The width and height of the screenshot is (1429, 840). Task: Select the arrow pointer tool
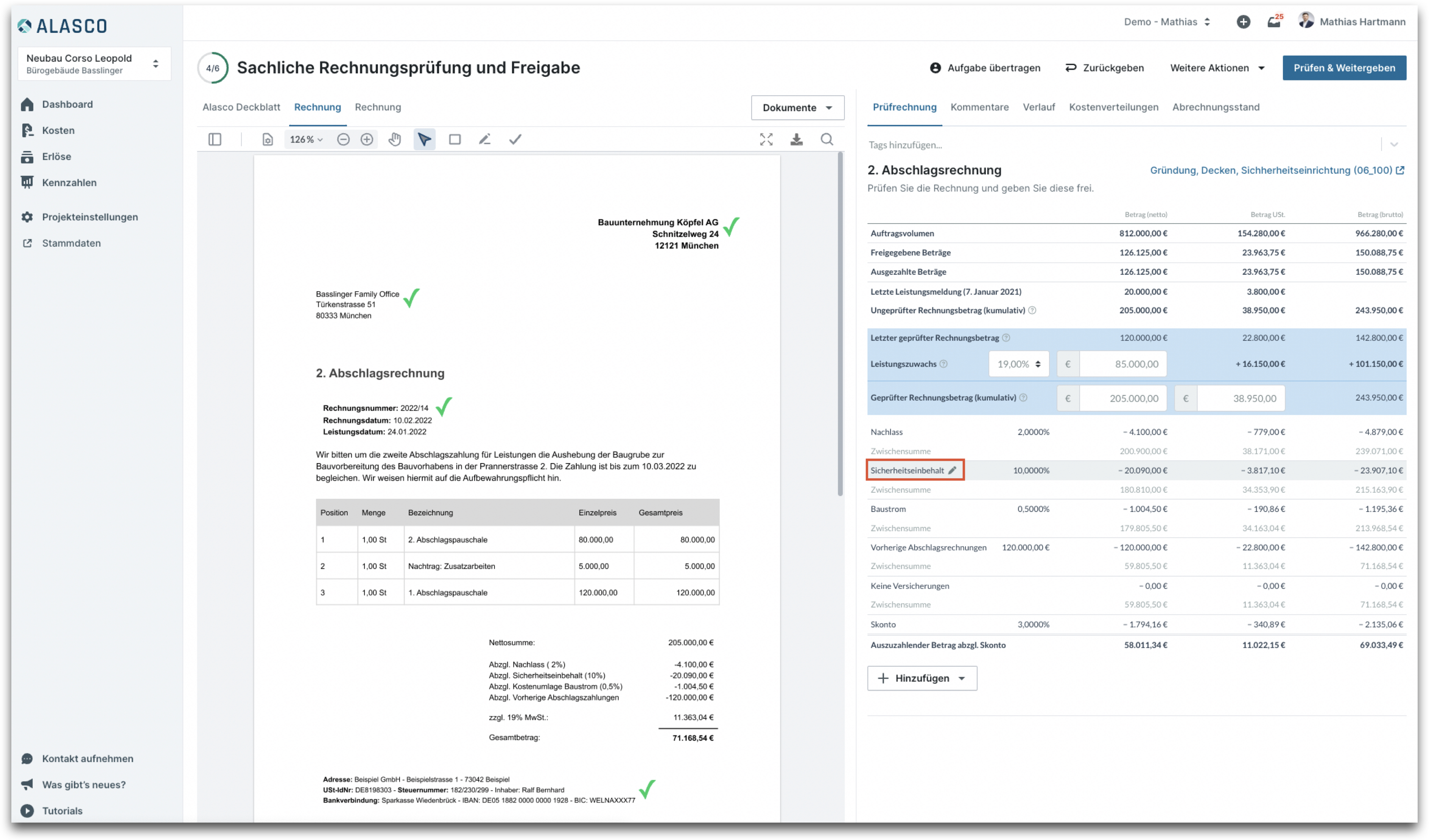click(424, 140)
